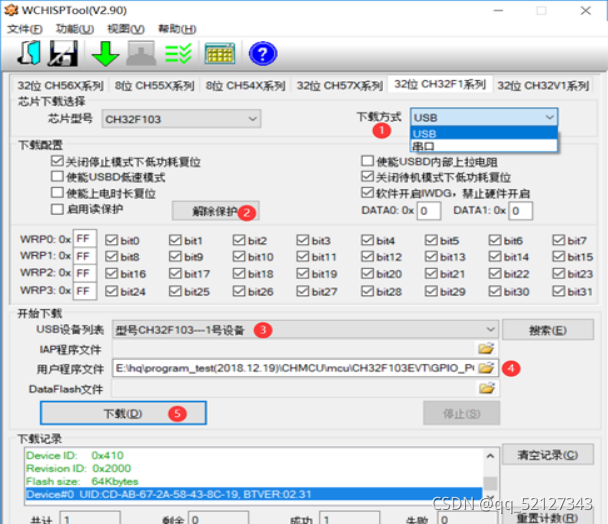Click the WRP0 hex value field
This screenshot has height=524, width=608.
[x=85, y=239]
